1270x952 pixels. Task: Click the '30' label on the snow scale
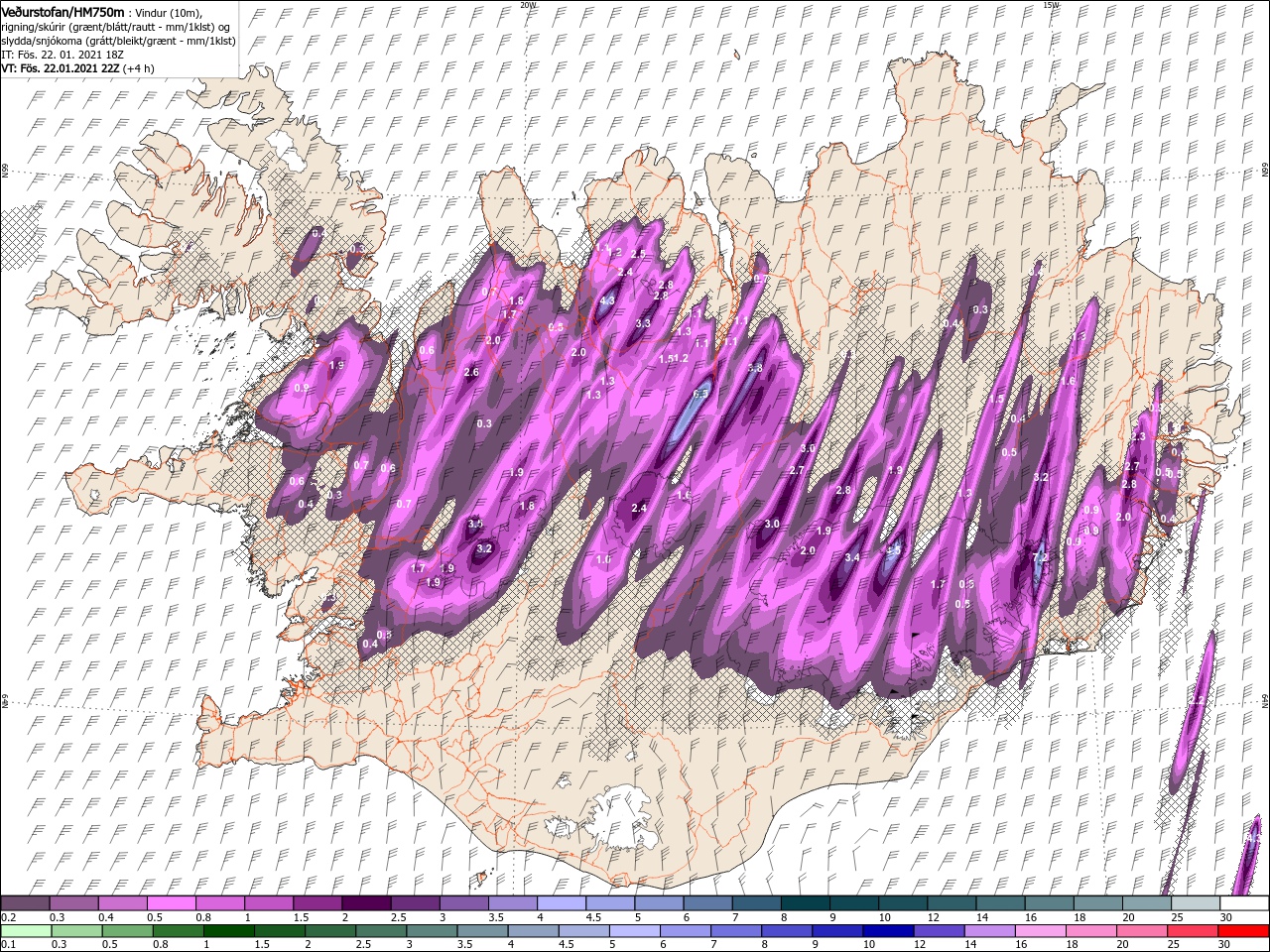click(1226, 917)
